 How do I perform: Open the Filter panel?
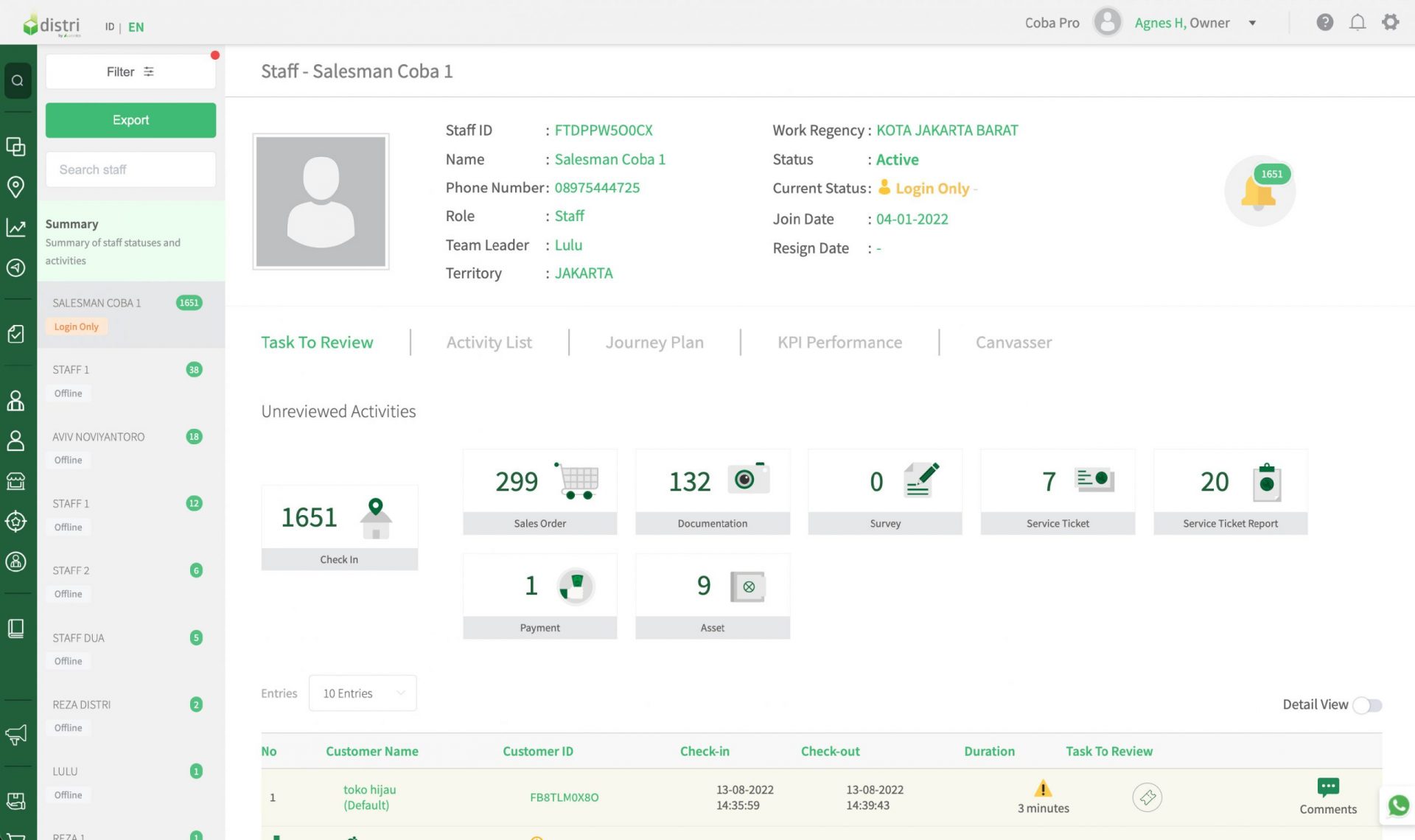tap(130, 71)
